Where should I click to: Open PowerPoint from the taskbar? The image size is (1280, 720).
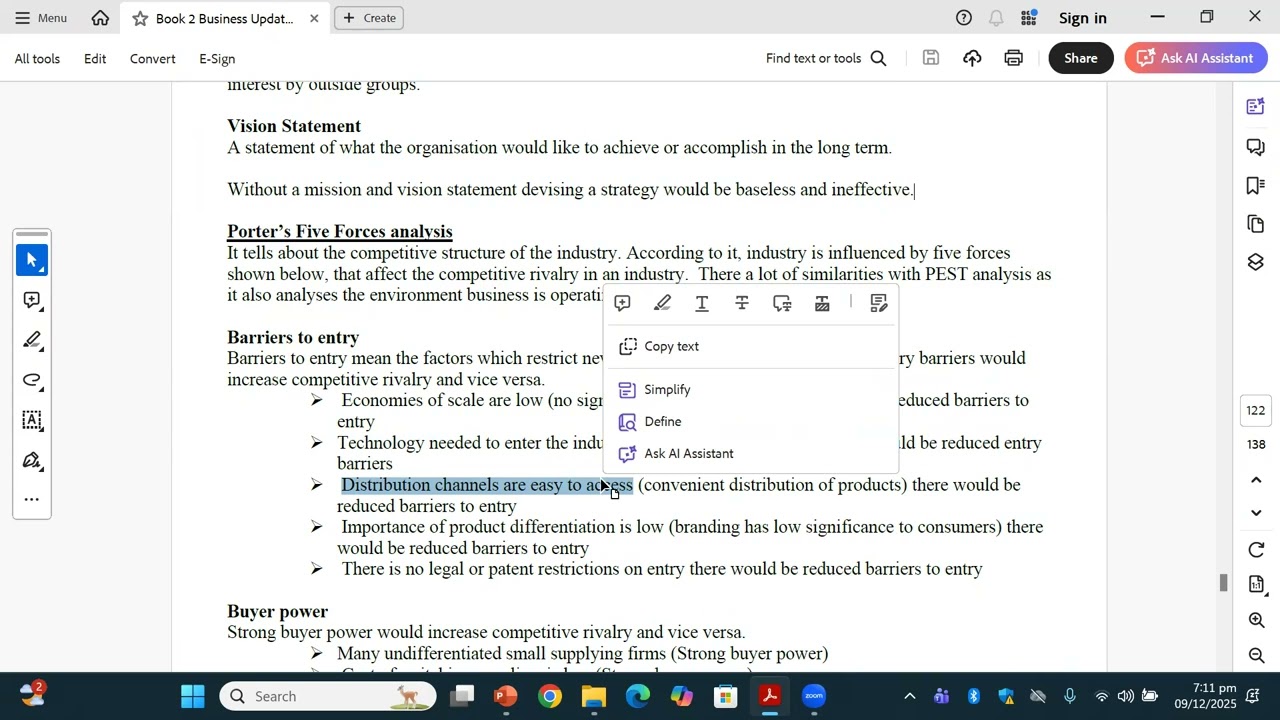pos(506,696)
